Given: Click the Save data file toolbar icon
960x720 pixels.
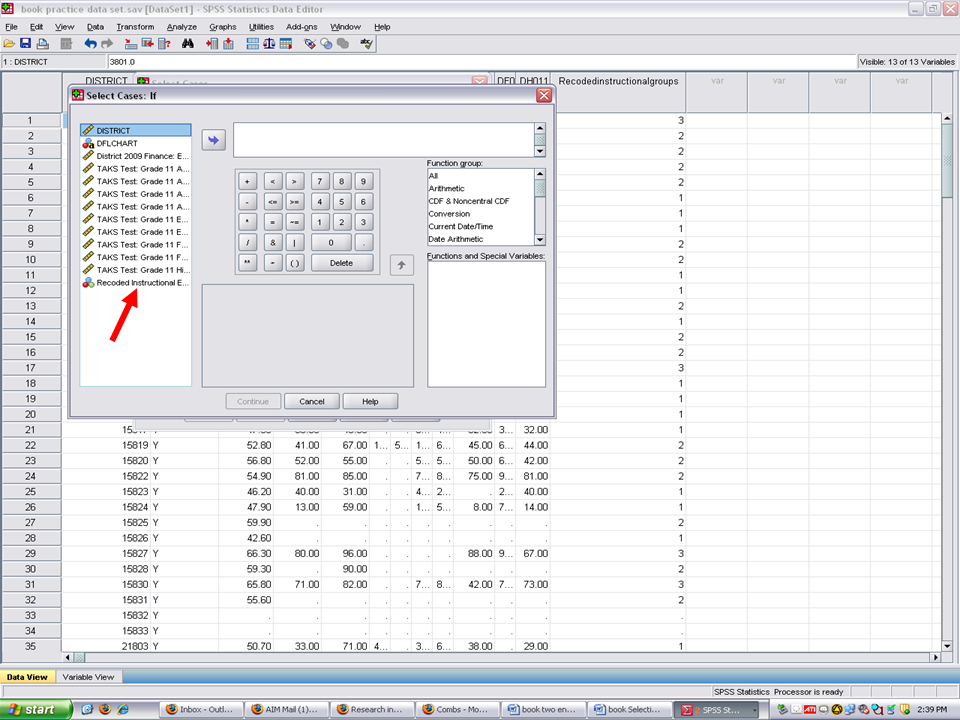Looking at the screenshot, I should tap(25, 44).
